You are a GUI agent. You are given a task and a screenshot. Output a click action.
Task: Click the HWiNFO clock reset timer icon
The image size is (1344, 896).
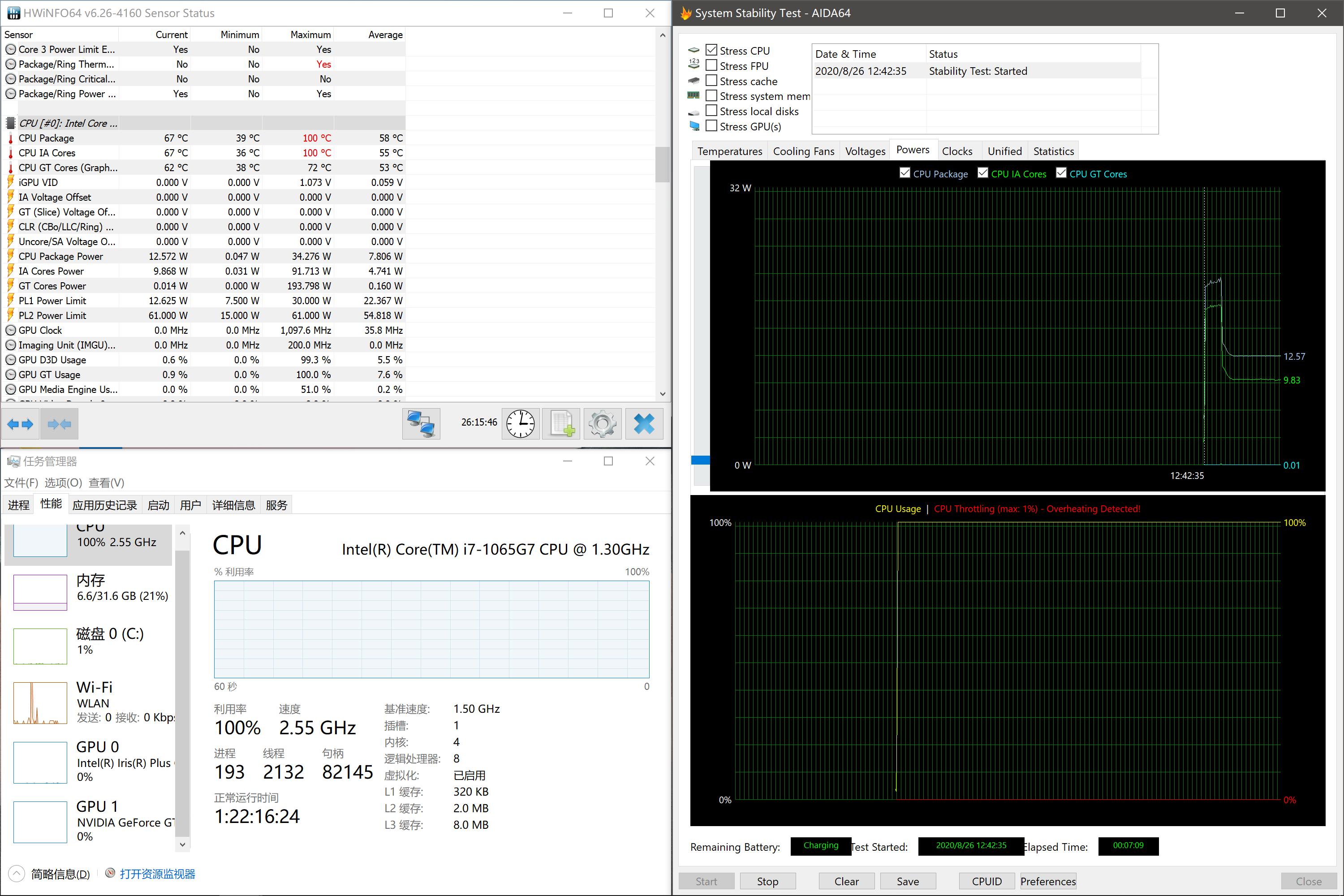pos(521,424)
